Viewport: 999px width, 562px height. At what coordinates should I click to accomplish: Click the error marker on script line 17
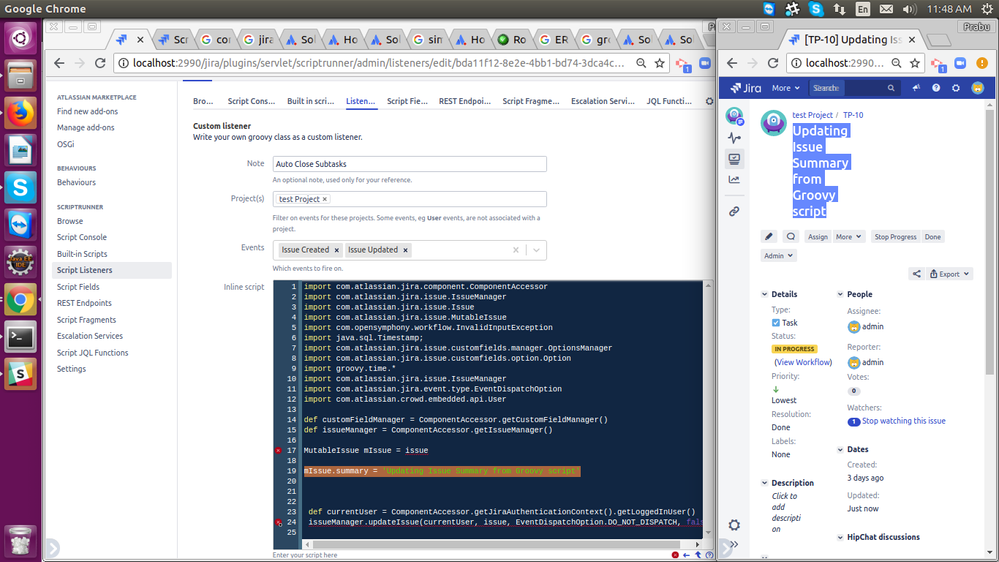click(x=278, y=450)
